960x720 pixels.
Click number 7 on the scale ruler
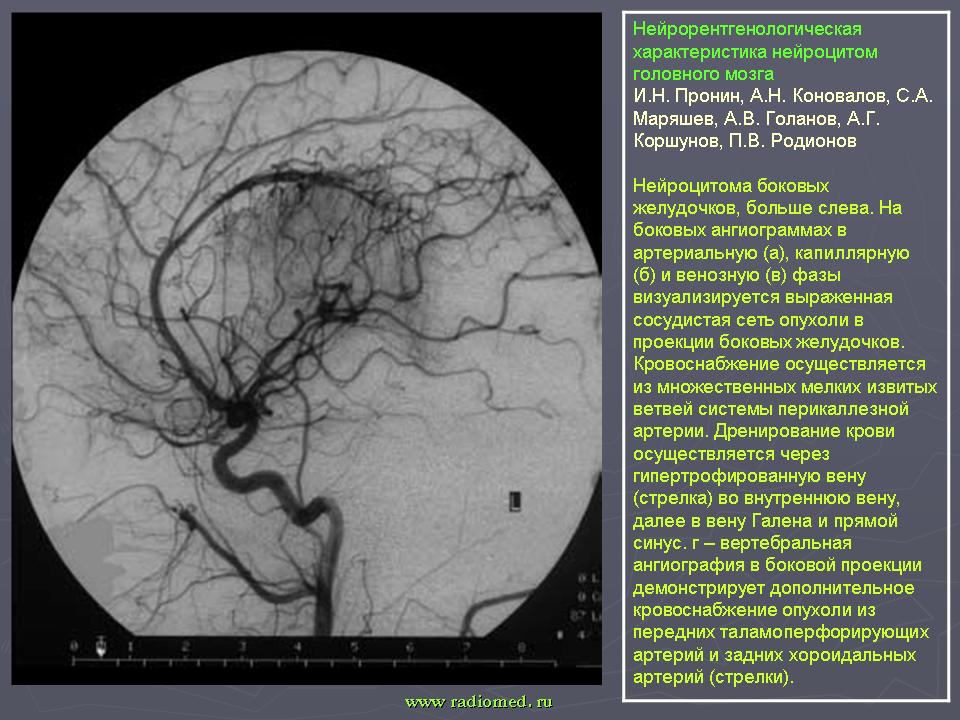point(467,648)
